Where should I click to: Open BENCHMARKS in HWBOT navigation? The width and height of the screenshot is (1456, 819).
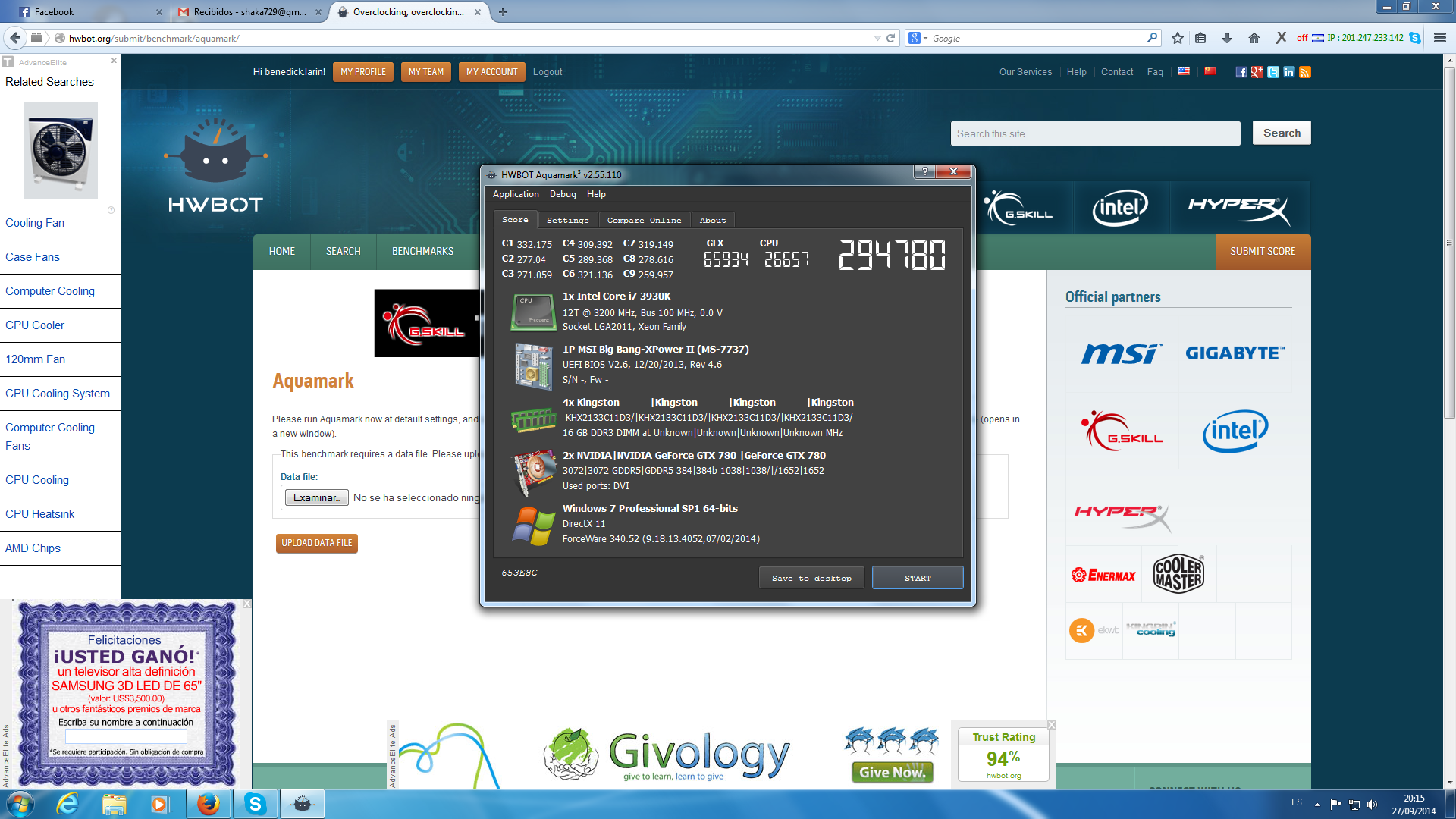(x=423, y=252)
